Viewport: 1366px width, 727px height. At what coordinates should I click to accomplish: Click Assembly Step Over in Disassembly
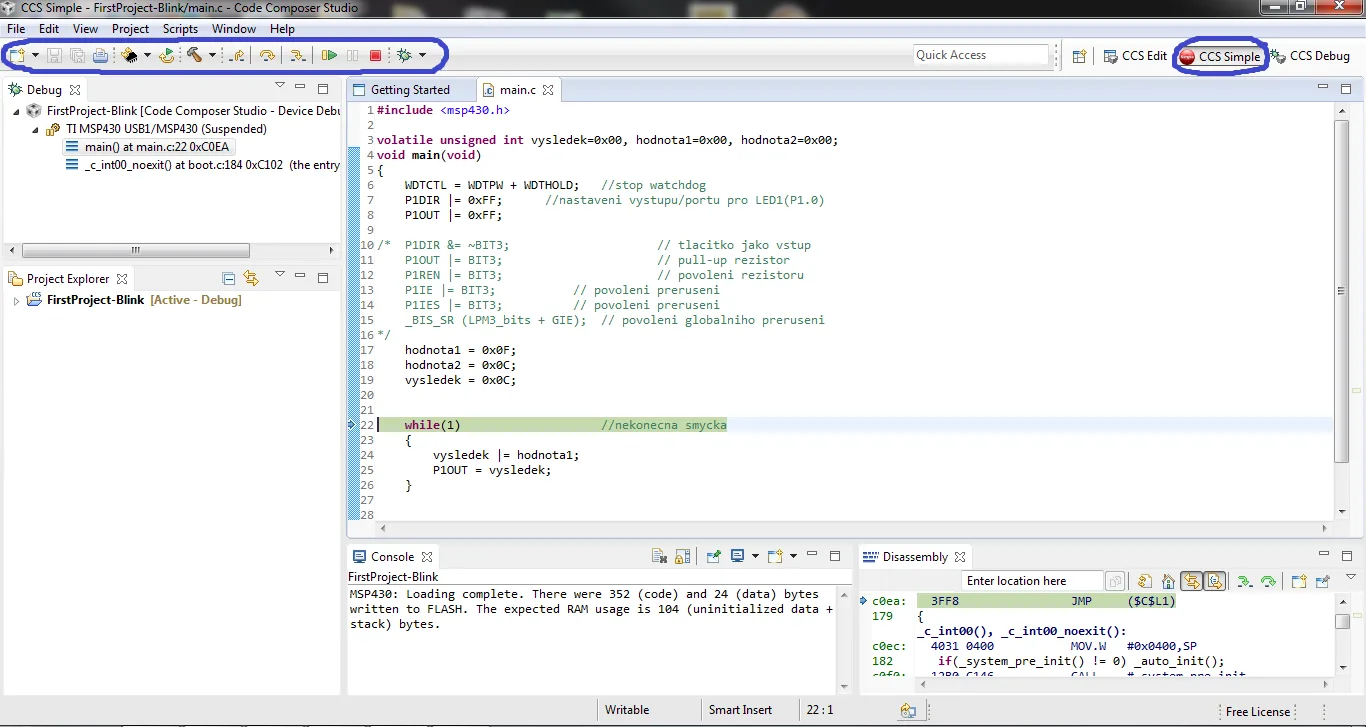(1268, 581)
